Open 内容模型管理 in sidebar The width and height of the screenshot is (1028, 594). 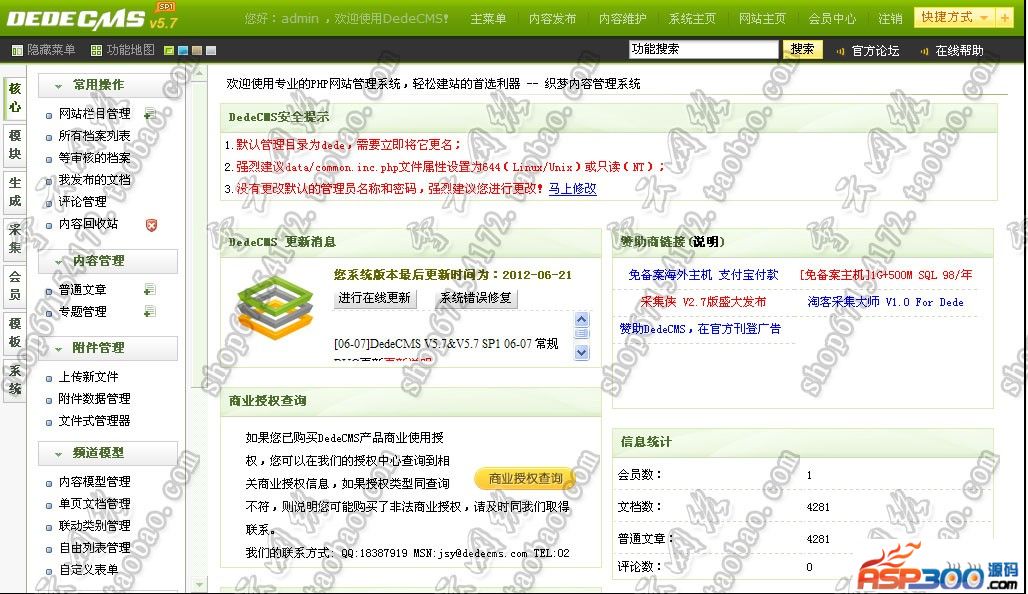tap(94, 482)
